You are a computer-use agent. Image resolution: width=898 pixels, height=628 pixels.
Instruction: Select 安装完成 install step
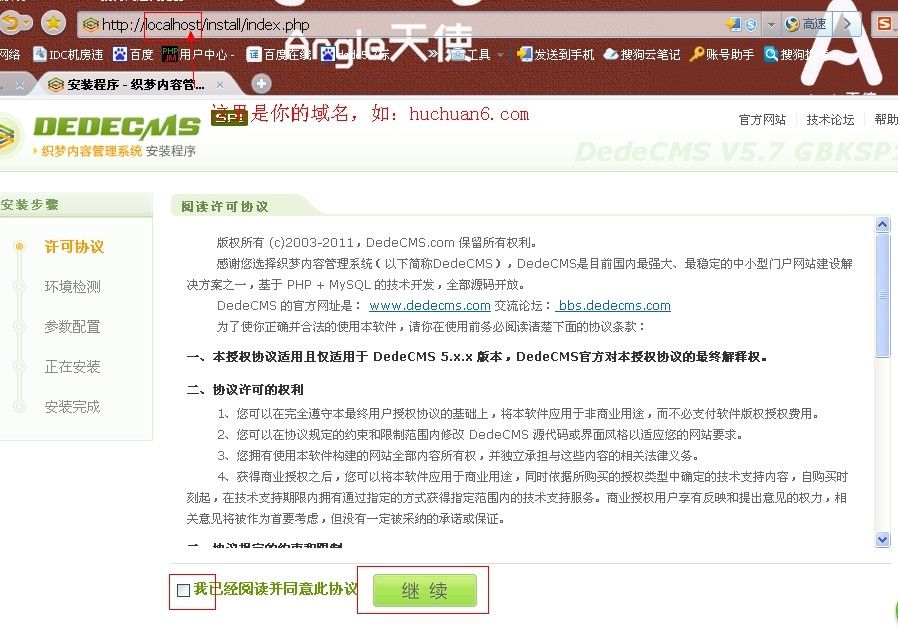point(72,406)
